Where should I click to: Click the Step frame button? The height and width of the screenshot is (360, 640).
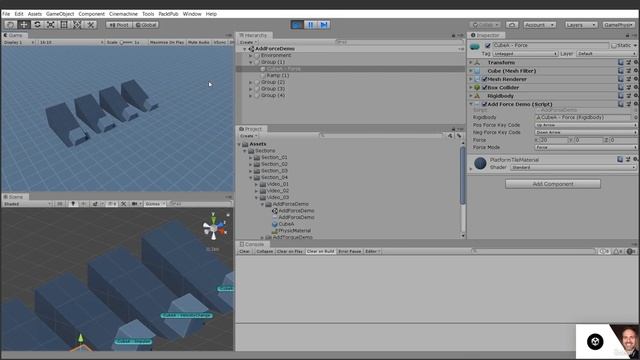click(324, 25)
